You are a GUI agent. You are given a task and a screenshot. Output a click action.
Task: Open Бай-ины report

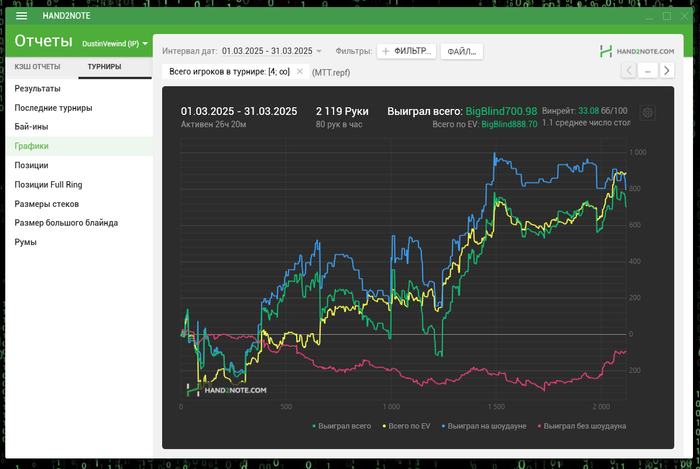(79, 127)
